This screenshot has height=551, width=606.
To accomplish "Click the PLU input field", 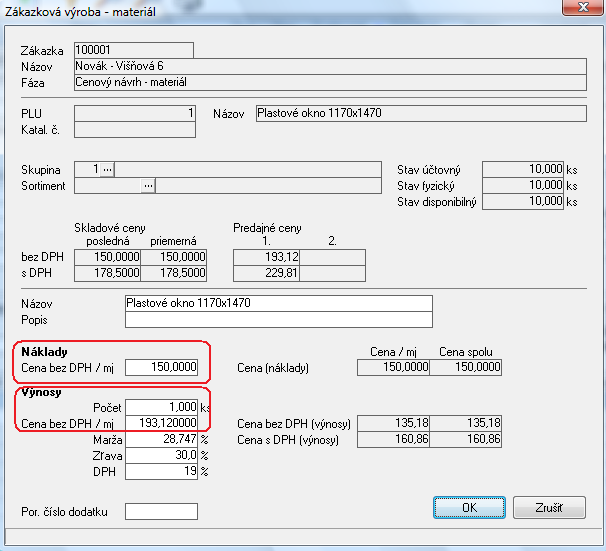I will [134, 114].
